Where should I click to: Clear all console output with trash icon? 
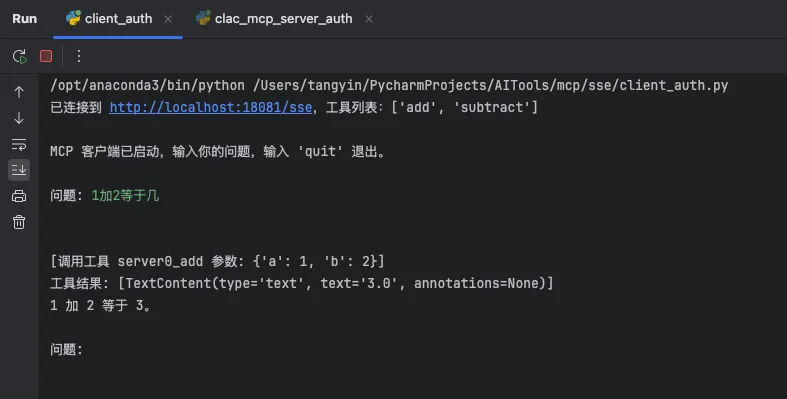(19, 222)
